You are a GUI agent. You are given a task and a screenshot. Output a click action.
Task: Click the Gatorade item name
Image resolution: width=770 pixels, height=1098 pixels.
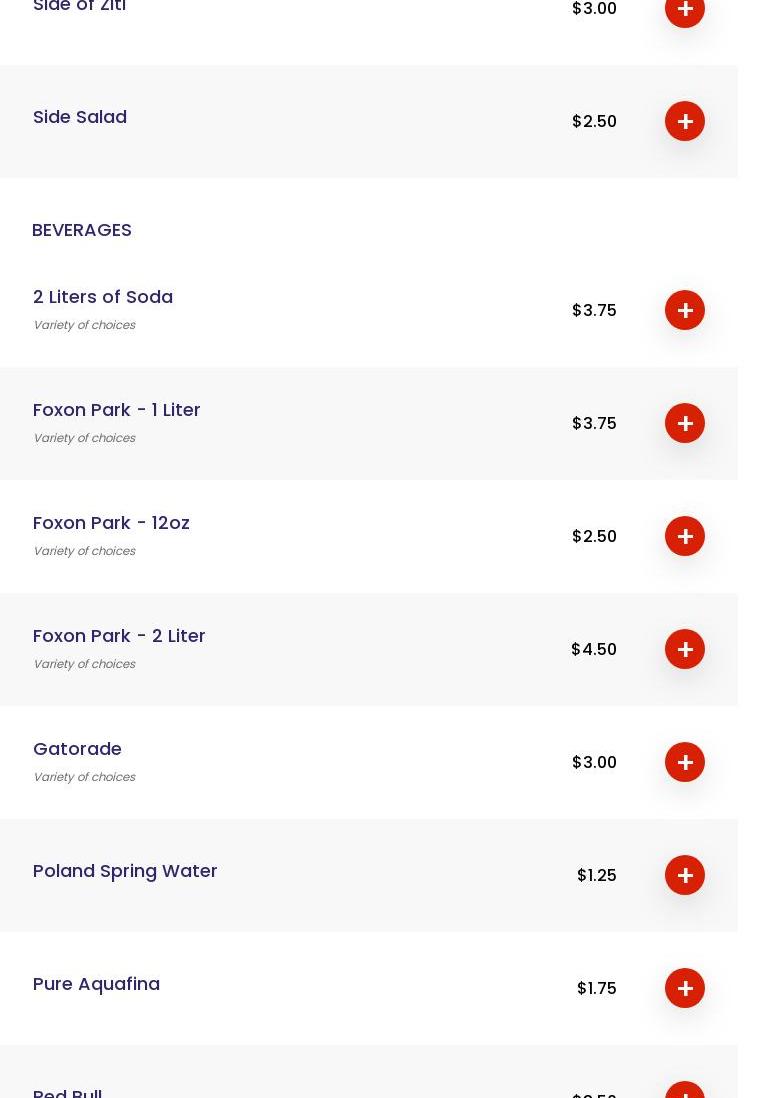click(77, 749)
